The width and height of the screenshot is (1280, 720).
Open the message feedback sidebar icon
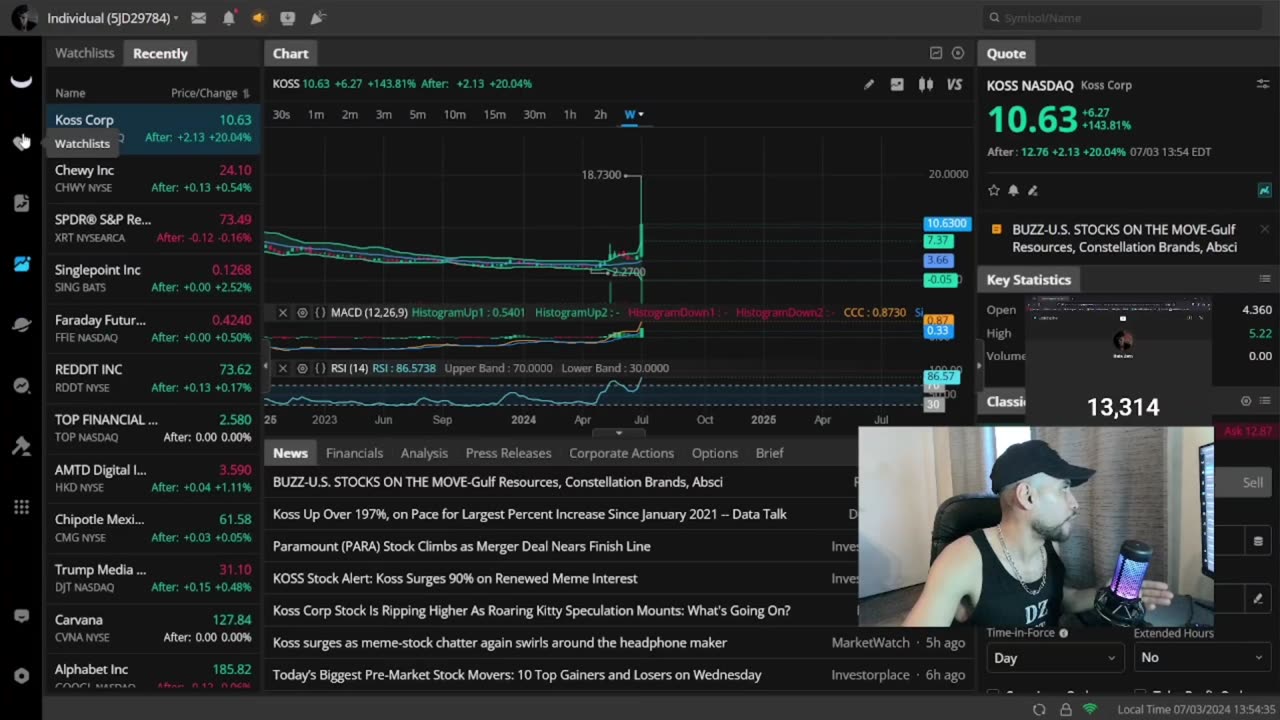tap(21, 617)
